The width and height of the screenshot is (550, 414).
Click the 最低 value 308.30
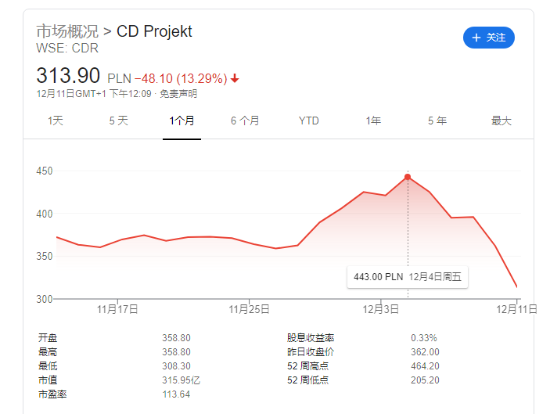tap(176, 366)
